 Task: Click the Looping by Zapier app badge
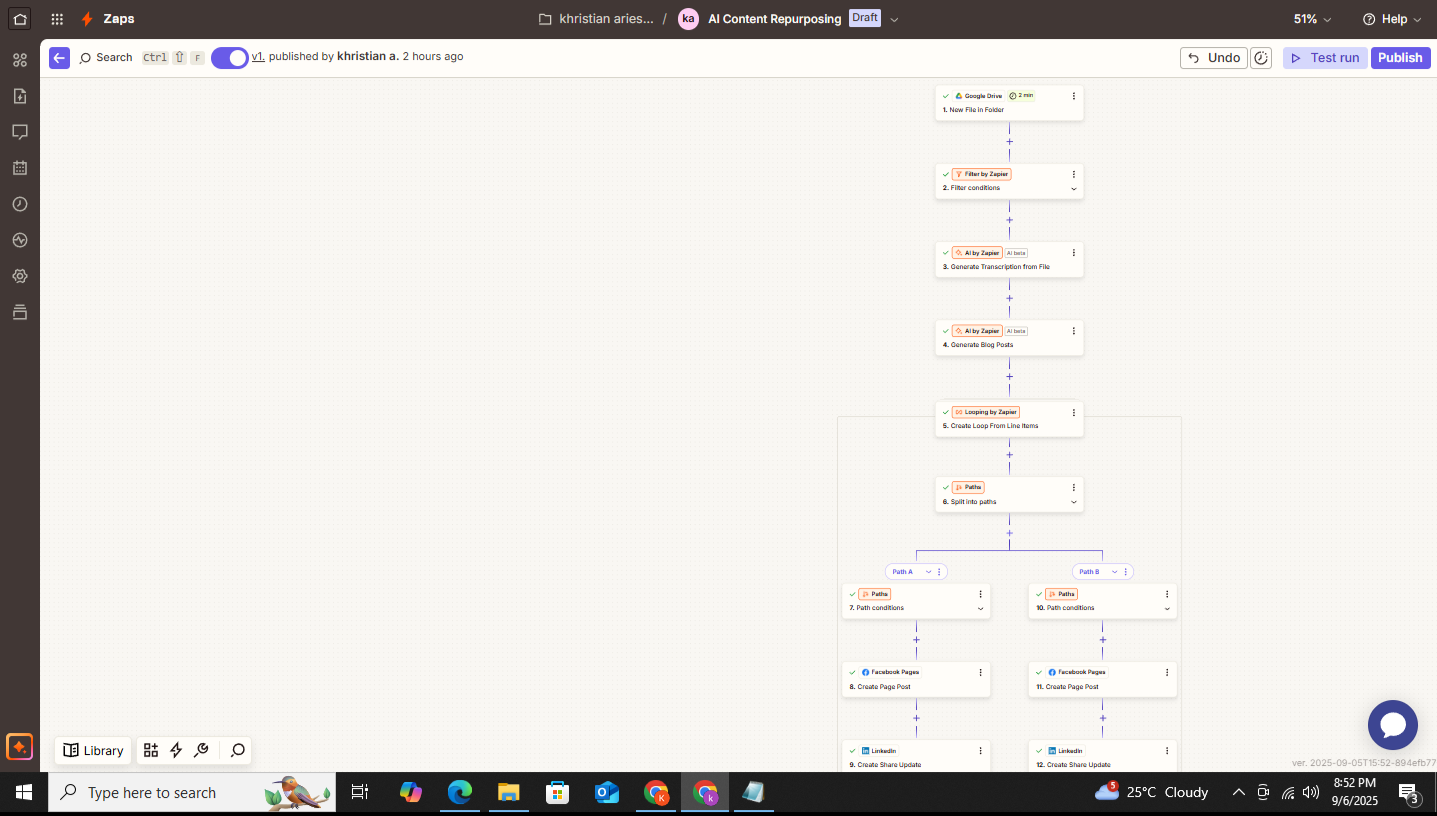coord(985,412)
